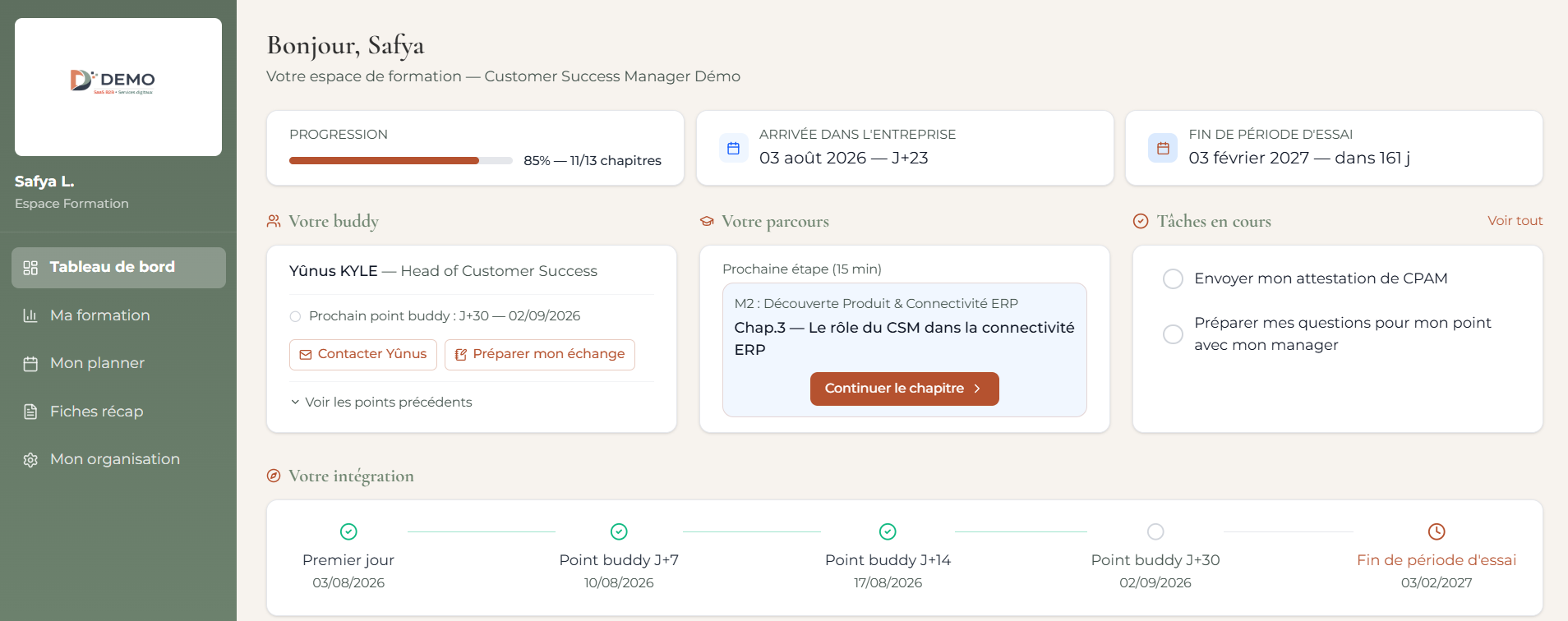This screenshot has height=621, width=1568.
Task: Click the Prochaine étape (15 min) label
Action: tap(802, 269)
